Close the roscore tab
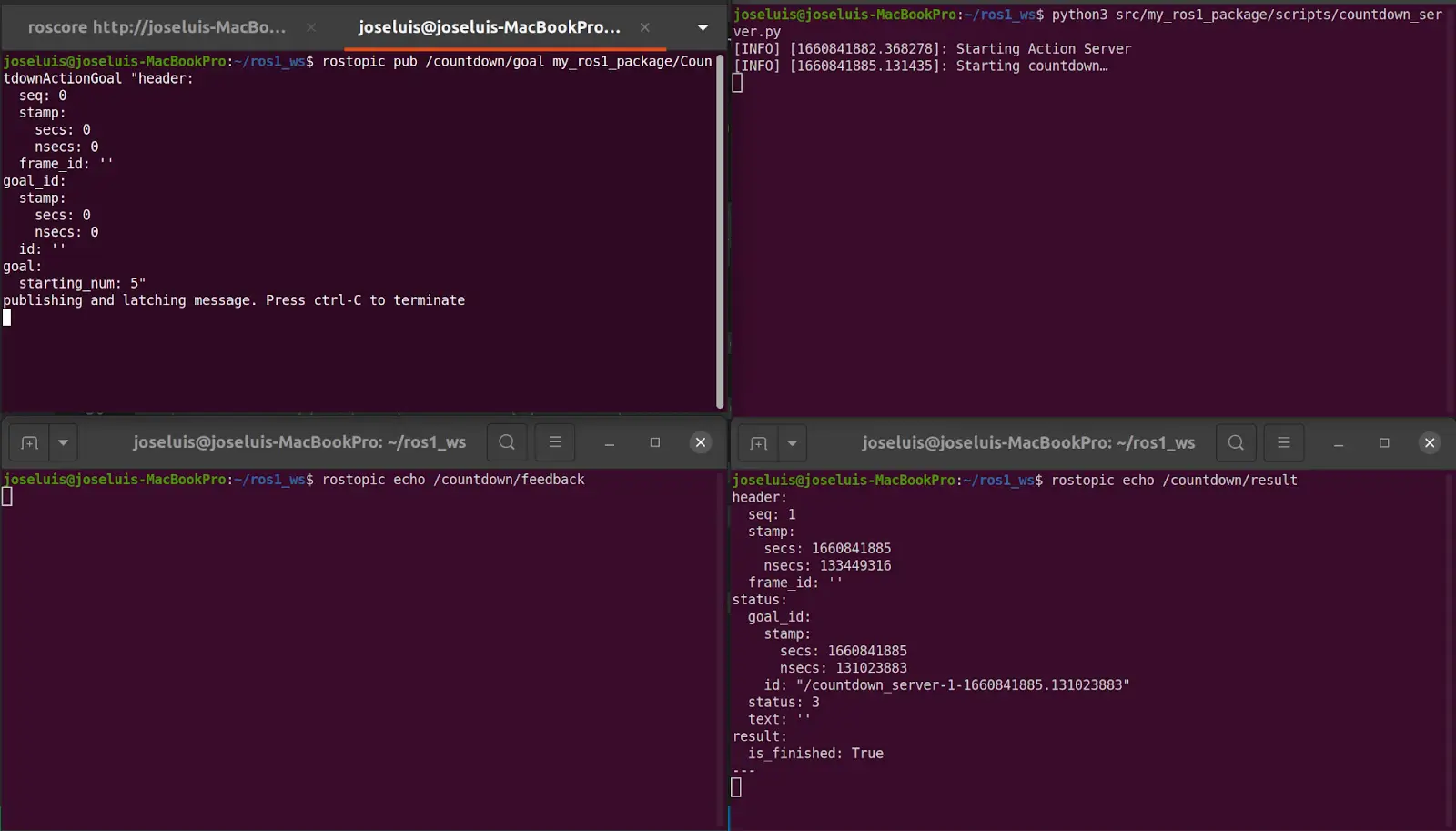This screenshot has height=831, width=1456. pyautogui.click(x=311, y=27)
